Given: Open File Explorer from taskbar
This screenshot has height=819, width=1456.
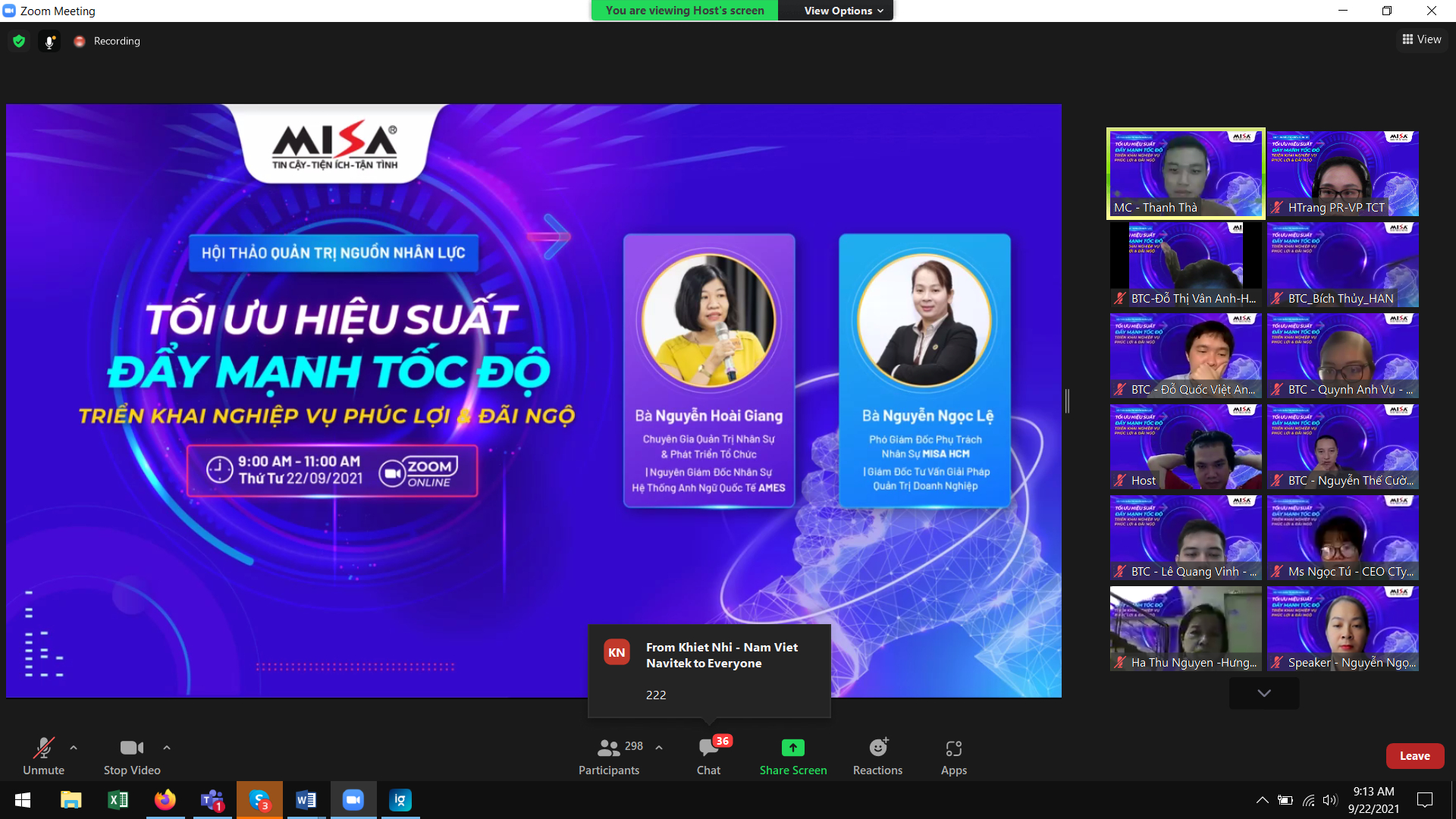Looking at the screenshot, I should pos(71,800).
